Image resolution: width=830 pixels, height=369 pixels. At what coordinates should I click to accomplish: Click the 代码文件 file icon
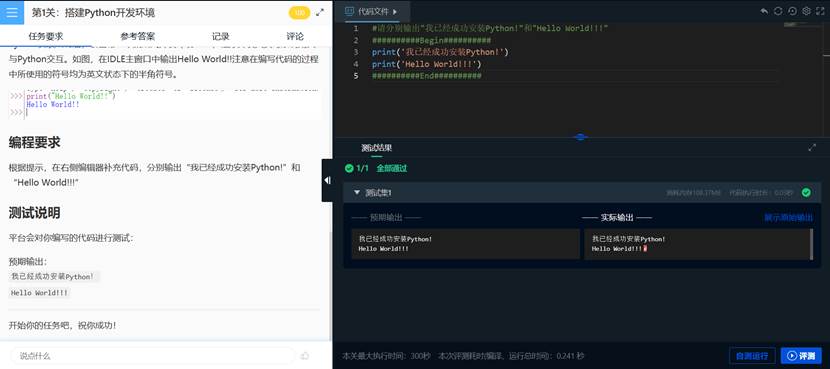coord(349,11)
